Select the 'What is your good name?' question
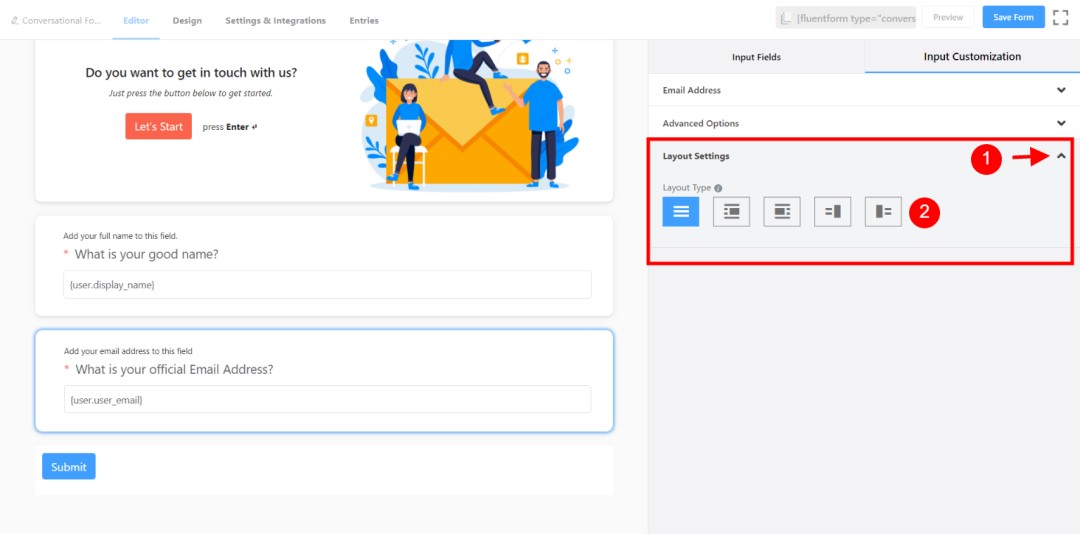This screenshot has width=1080, height=534. [146, 254]
